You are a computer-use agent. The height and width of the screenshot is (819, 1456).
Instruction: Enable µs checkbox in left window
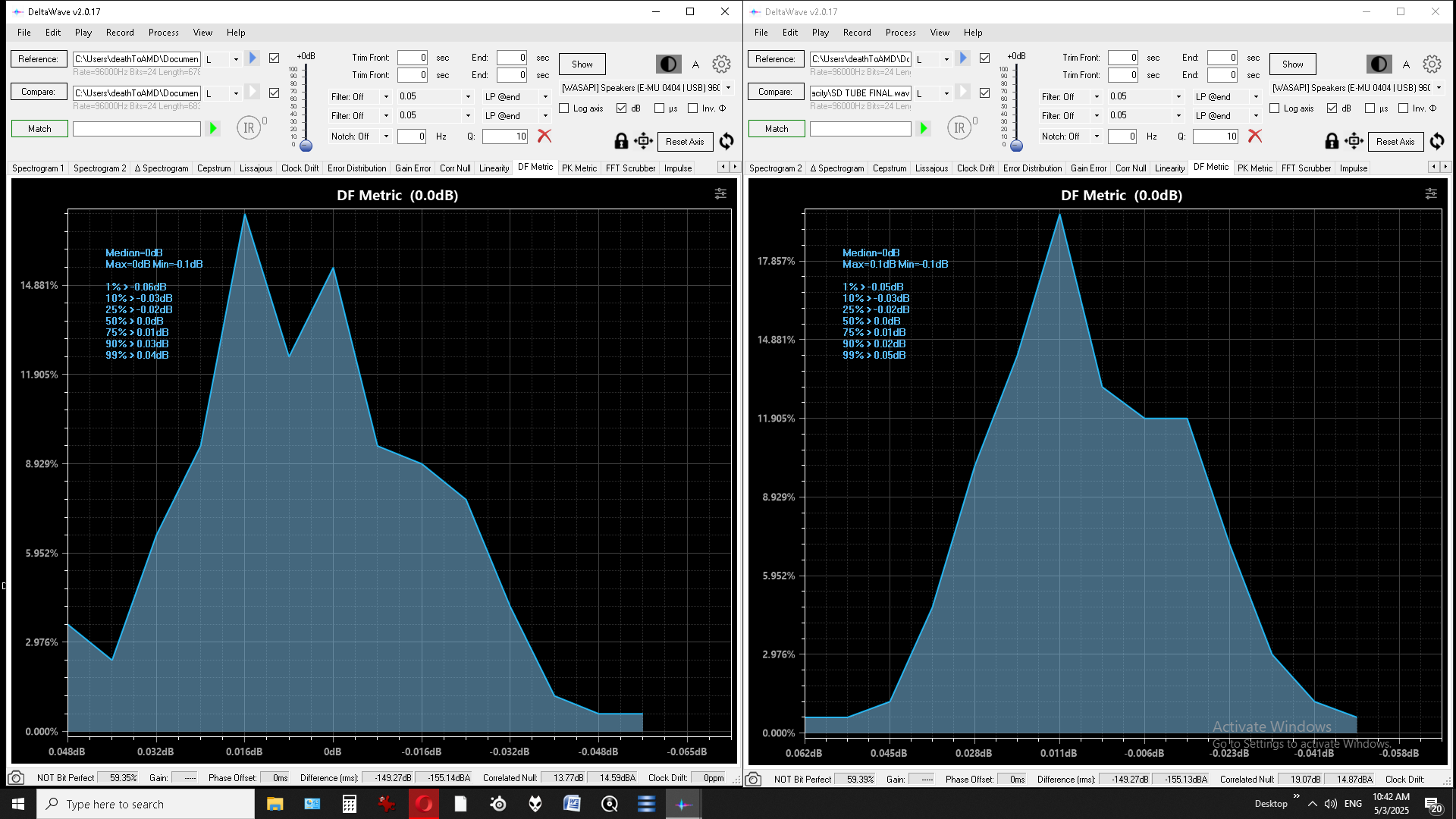[659, 108]
